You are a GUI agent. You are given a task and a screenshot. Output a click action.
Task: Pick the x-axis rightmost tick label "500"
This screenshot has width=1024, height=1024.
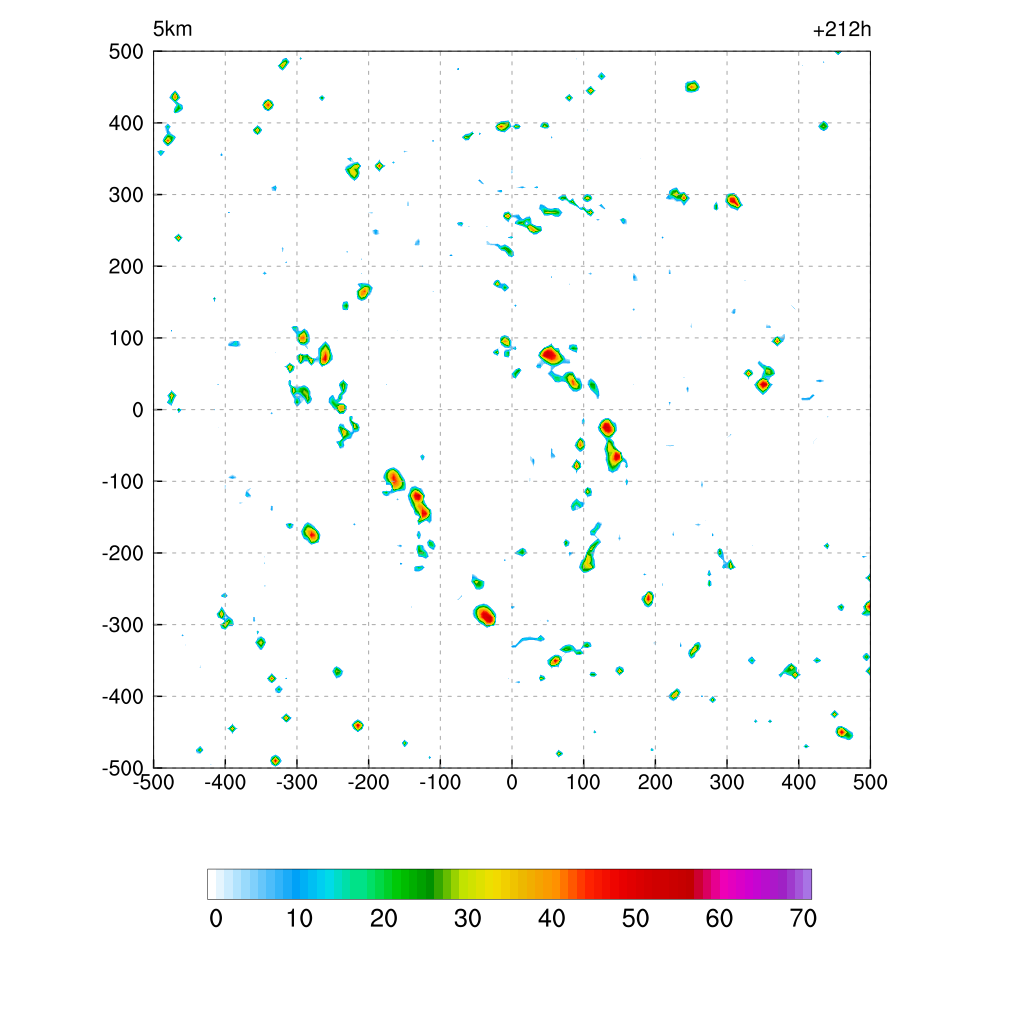click(x=870, y=782)
